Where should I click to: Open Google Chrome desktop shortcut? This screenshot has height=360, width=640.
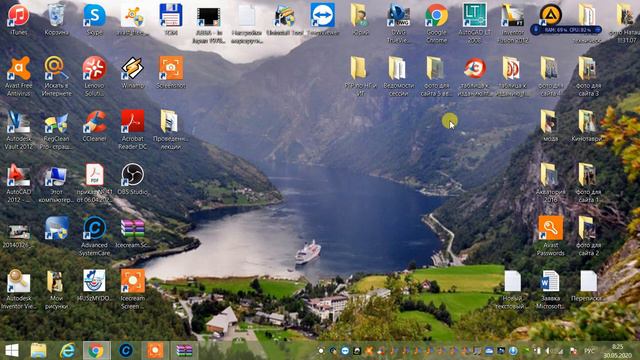click(436, 23)
